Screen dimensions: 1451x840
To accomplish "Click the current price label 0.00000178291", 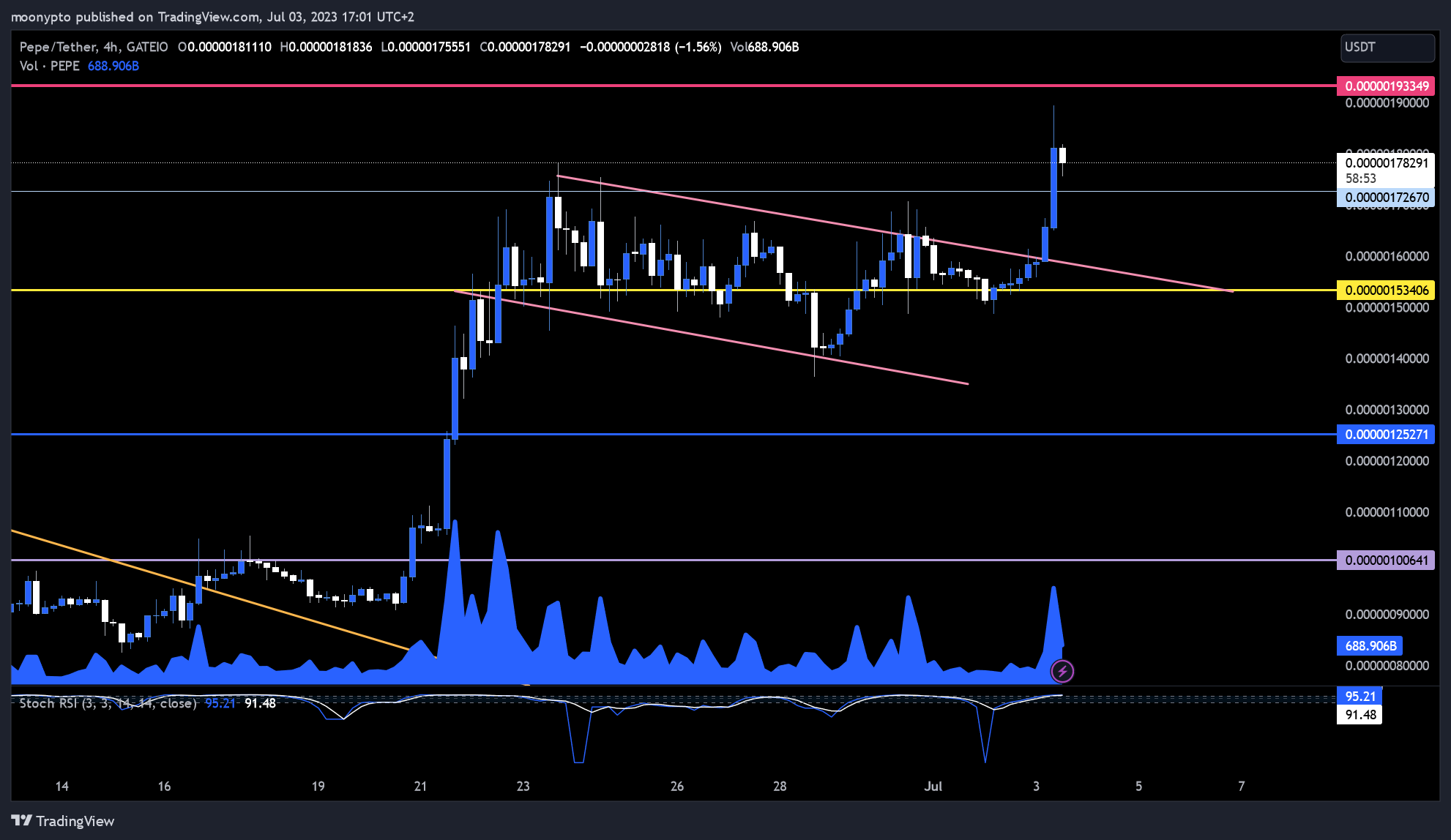I will point(1386,163).
